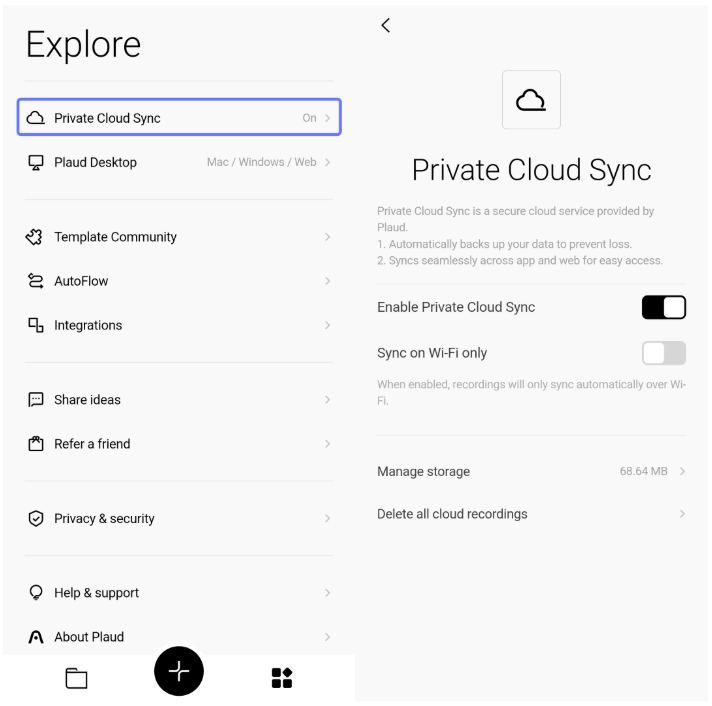Click the lightbulb icon for Help & support
The image size is (712, 706).
36,592
